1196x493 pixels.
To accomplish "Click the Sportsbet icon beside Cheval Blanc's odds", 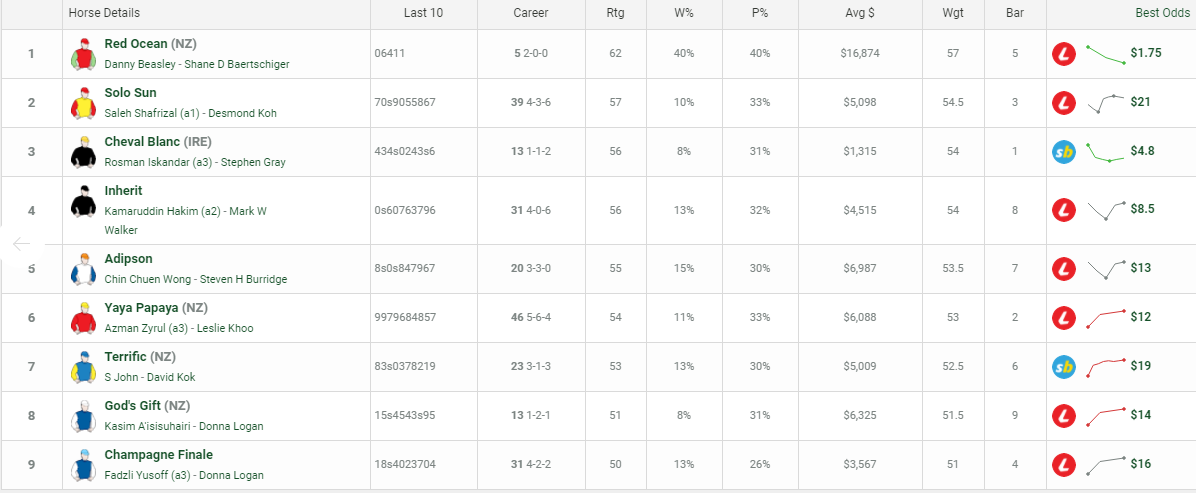I will click(x=1064, y=152).
